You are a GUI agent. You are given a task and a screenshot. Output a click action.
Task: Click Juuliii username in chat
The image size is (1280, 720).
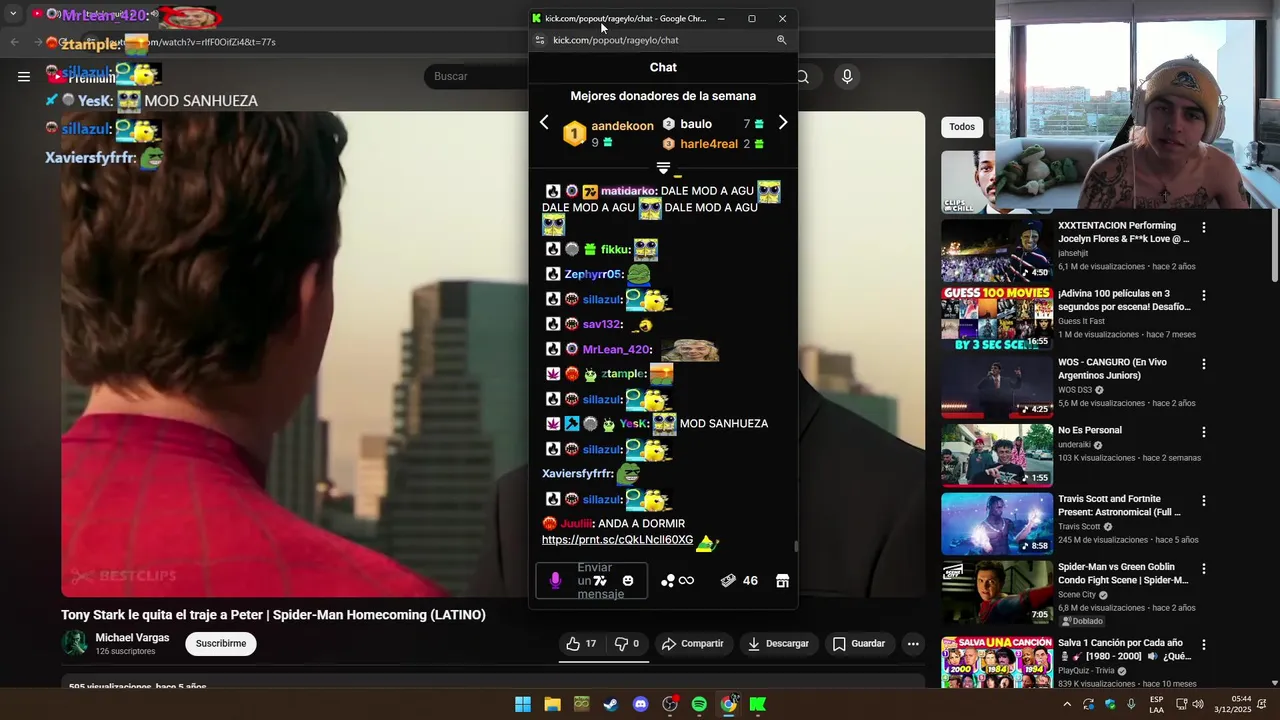click(575, 523)
